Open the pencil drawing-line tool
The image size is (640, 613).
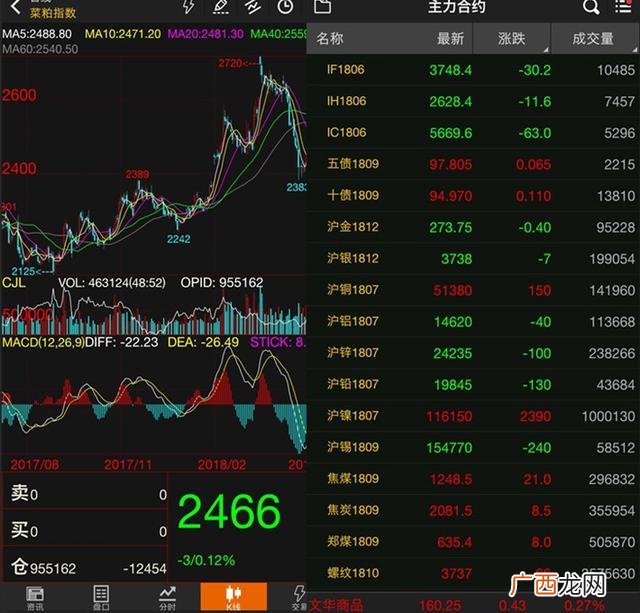point(221,7)
